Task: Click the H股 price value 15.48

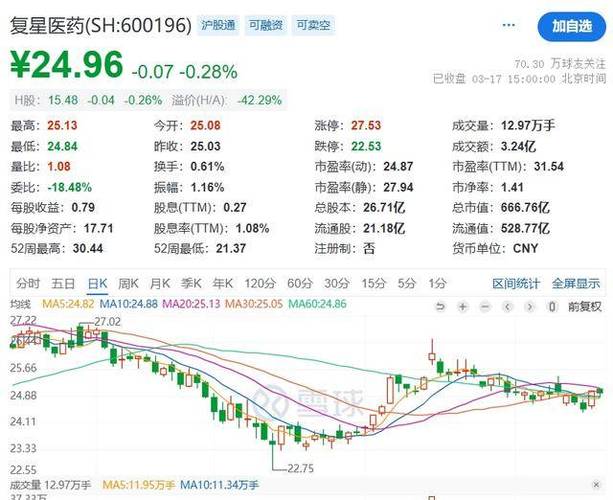Action: [63, 100]
